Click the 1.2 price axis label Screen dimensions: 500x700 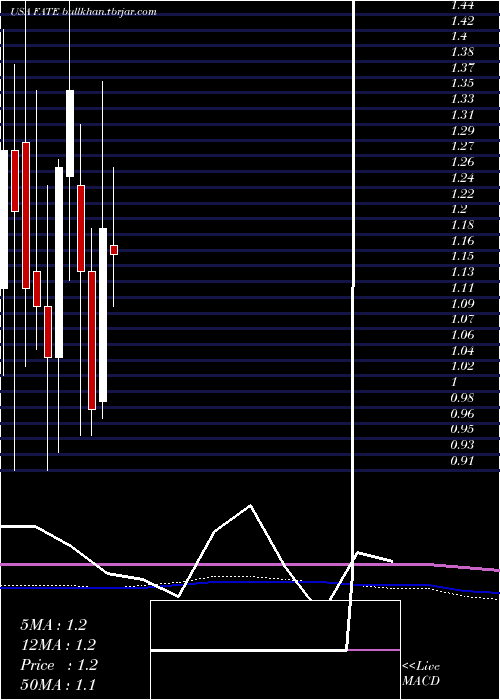459,209
